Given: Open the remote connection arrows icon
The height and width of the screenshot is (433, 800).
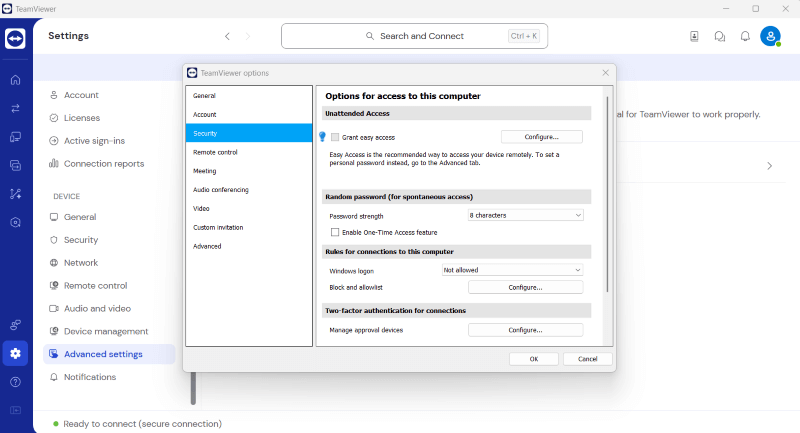Looking at the screenshot, I should [x=15, y=108].
